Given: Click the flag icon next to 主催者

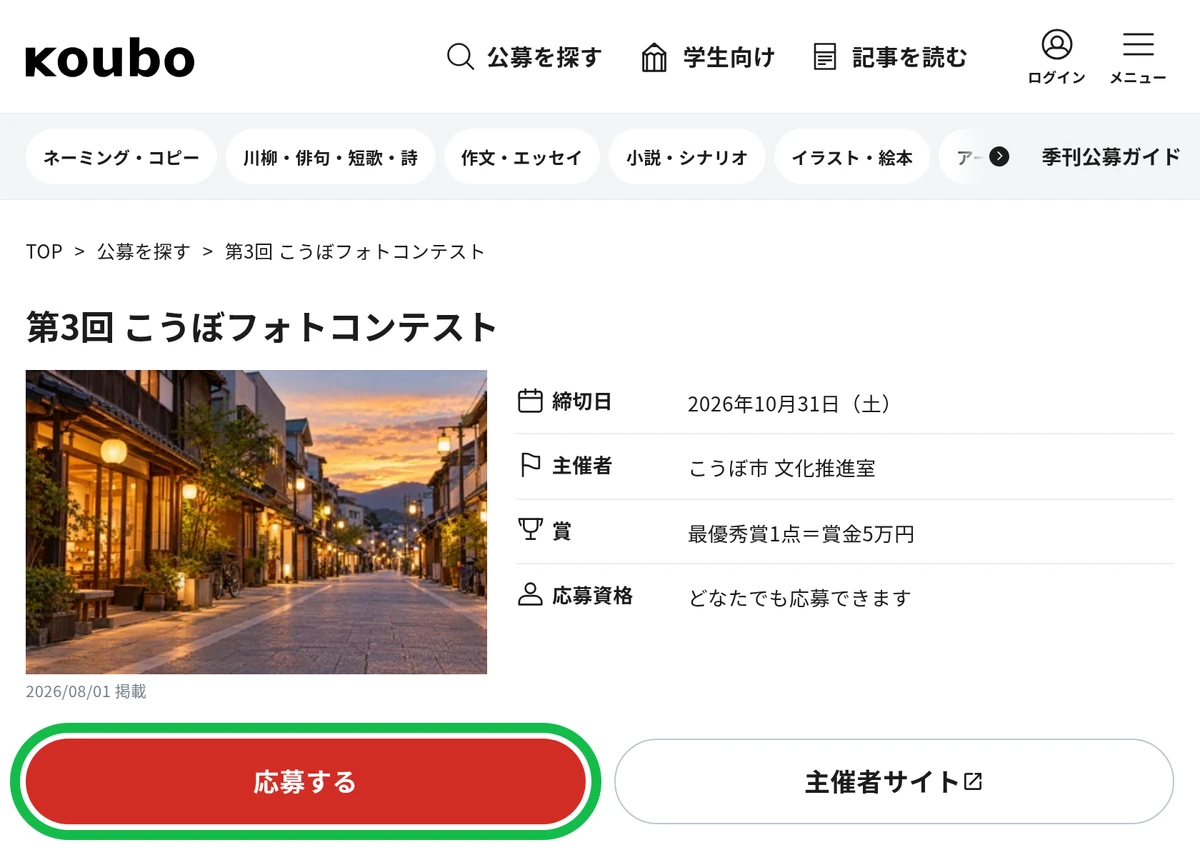Looking at the screenshot, I should click(530, 466).
